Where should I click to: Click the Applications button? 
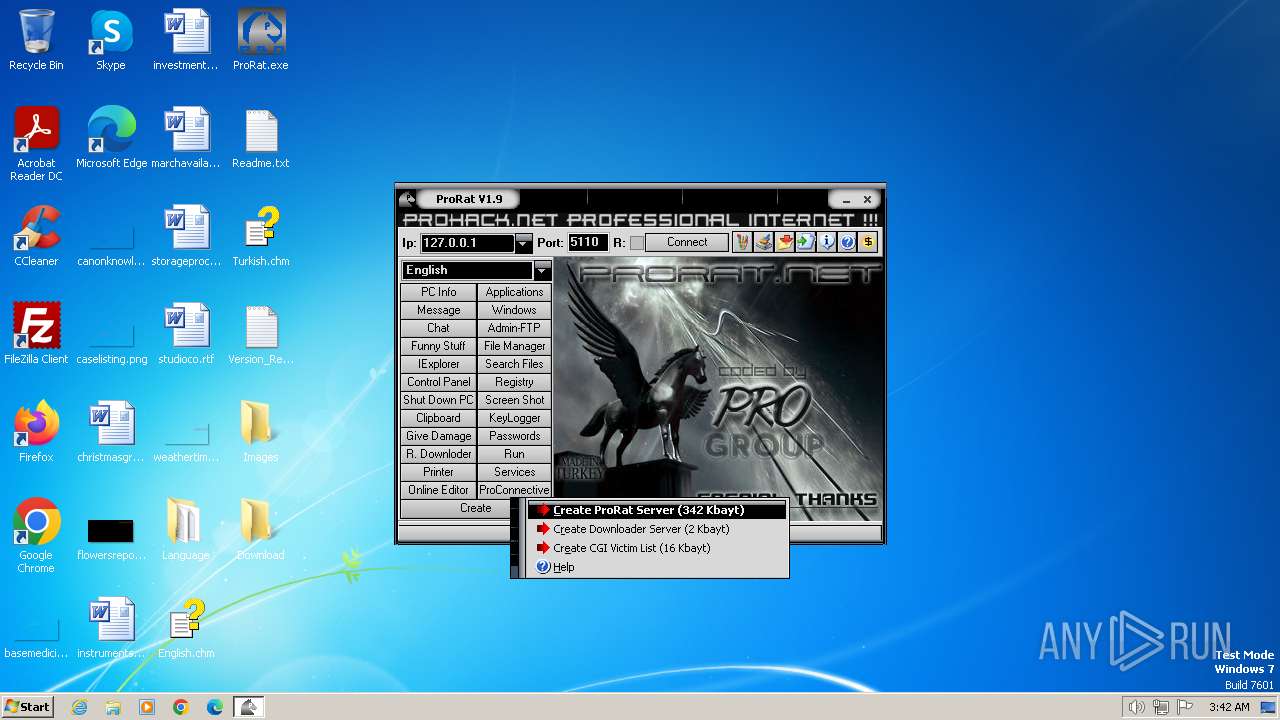point(514,292)
